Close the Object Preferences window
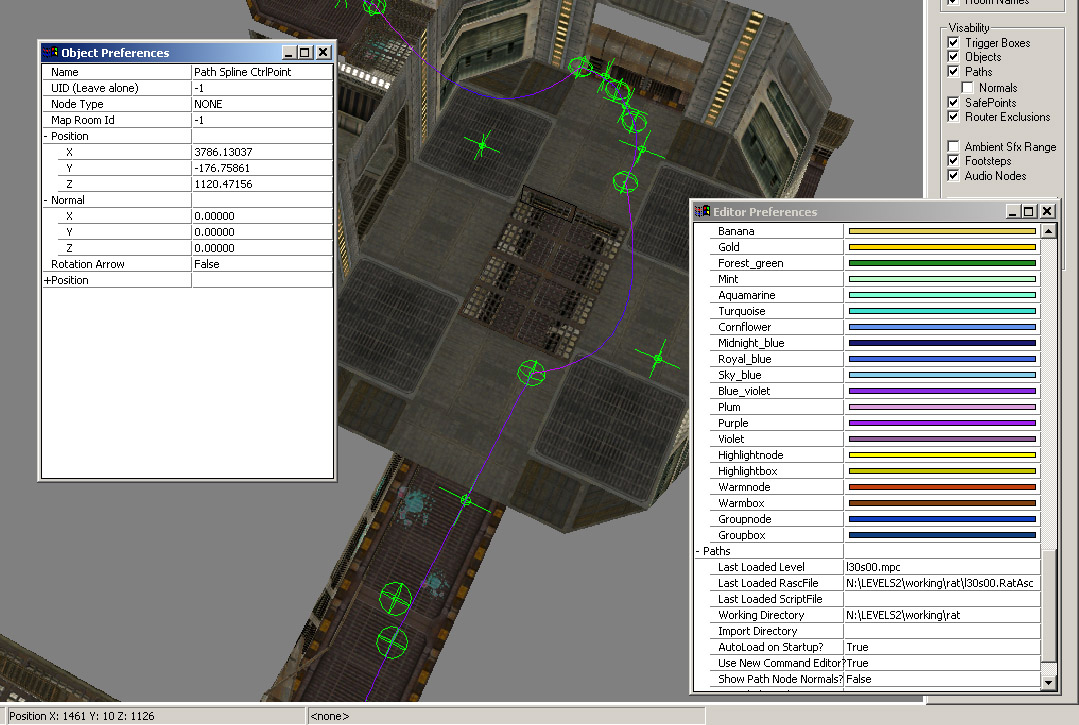This screenshot has height=725, width=1079. click(x=323, y=53)
